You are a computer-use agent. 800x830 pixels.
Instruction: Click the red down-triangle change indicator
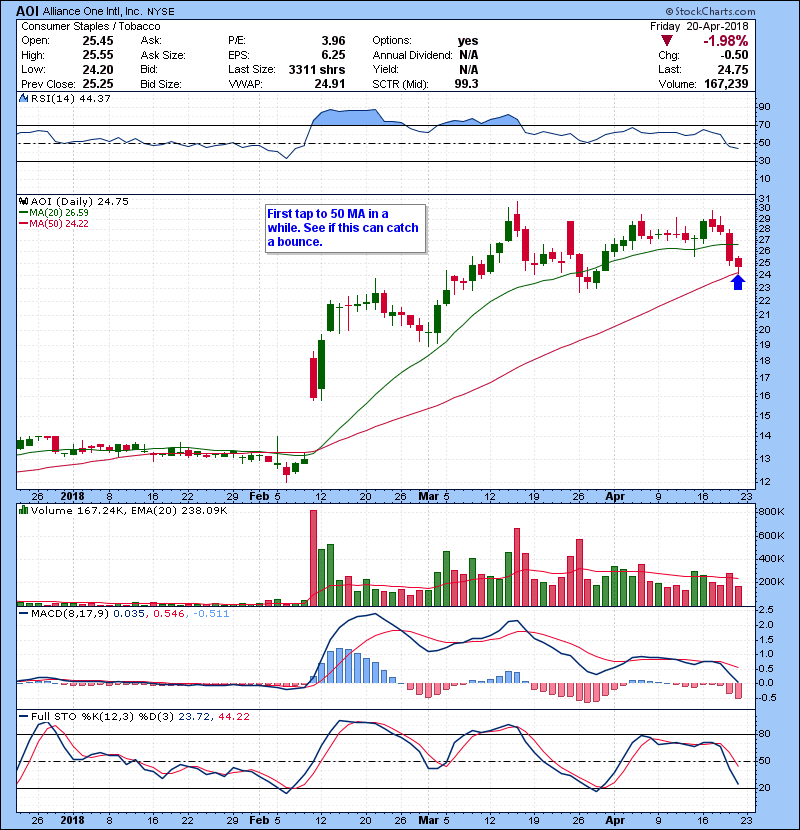pyautogui.click(x=667, y=41)
